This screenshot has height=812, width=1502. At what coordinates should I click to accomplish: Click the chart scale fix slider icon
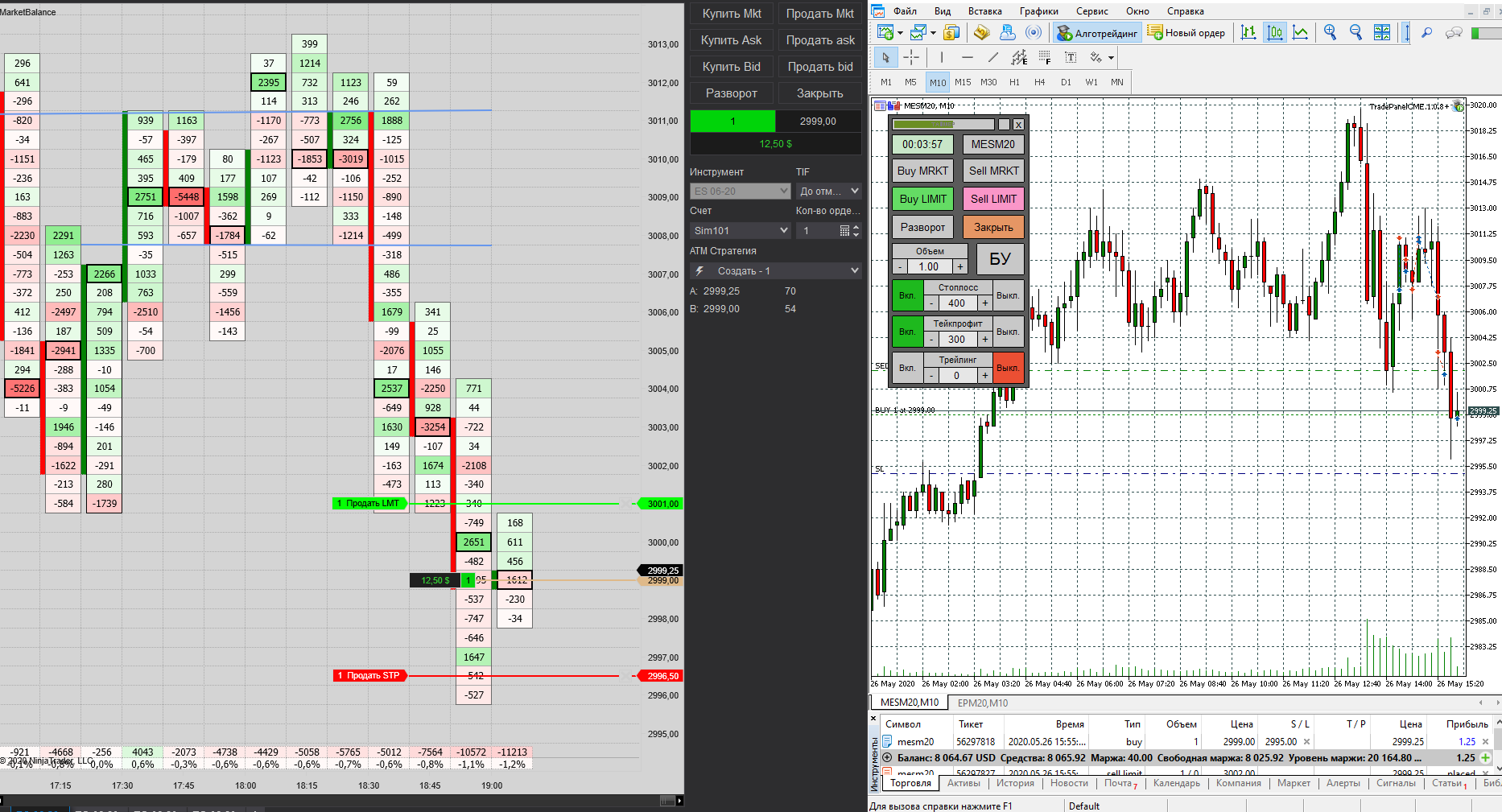(1407, 33)
